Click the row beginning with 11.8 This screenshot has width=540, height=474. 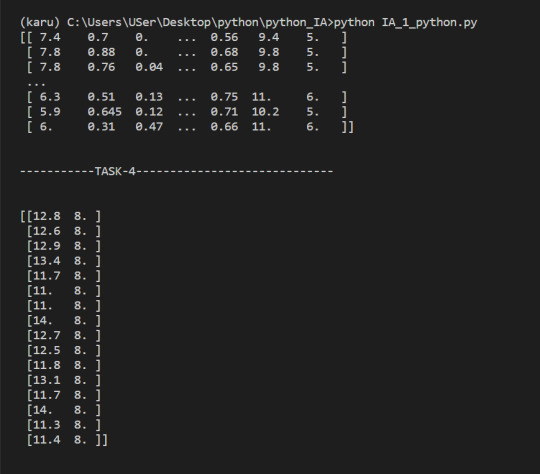(x=64, y=365)
